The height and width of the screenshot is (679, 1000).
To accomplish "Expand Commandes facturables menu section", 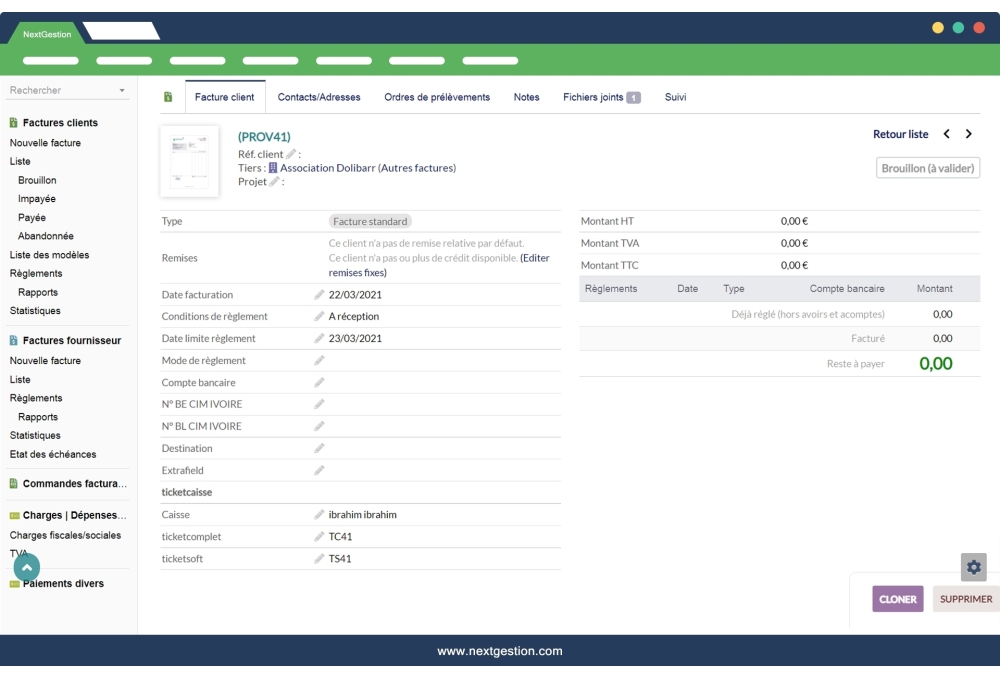I will click(x=74, y=484).
